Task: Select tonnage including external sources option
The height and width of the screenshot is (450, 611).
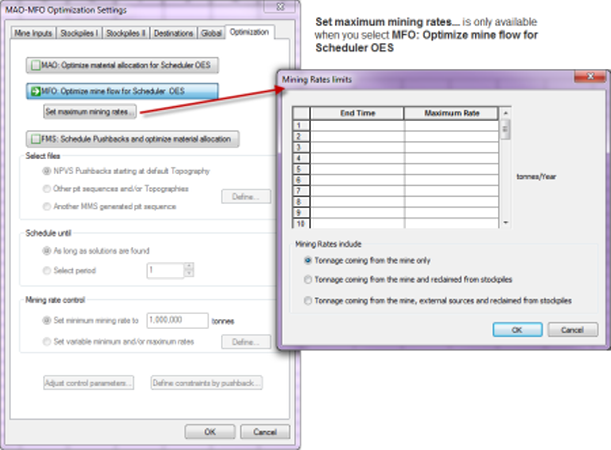Action: click(x=308, y=300)
